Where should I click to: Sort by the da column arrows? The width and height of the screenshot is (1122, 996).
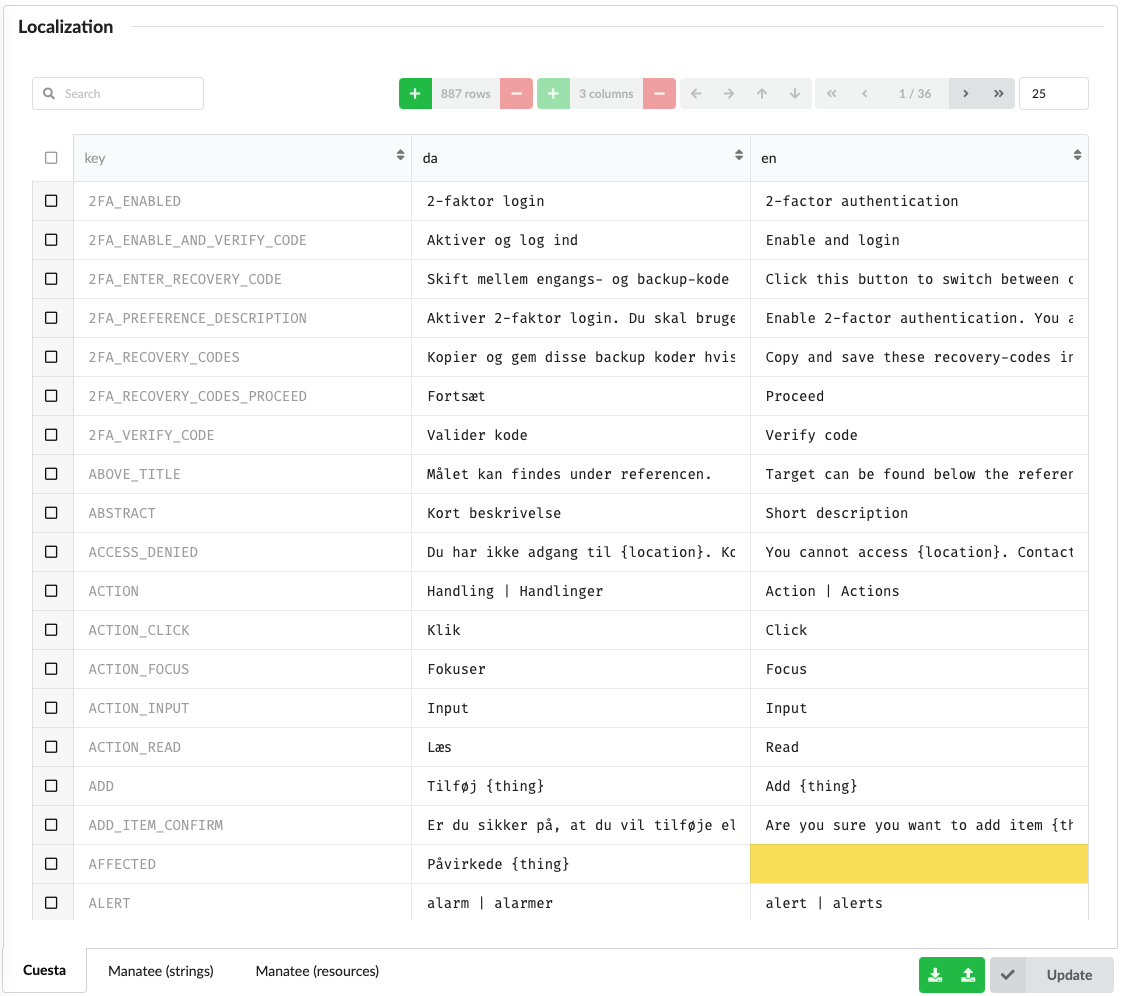738,155
